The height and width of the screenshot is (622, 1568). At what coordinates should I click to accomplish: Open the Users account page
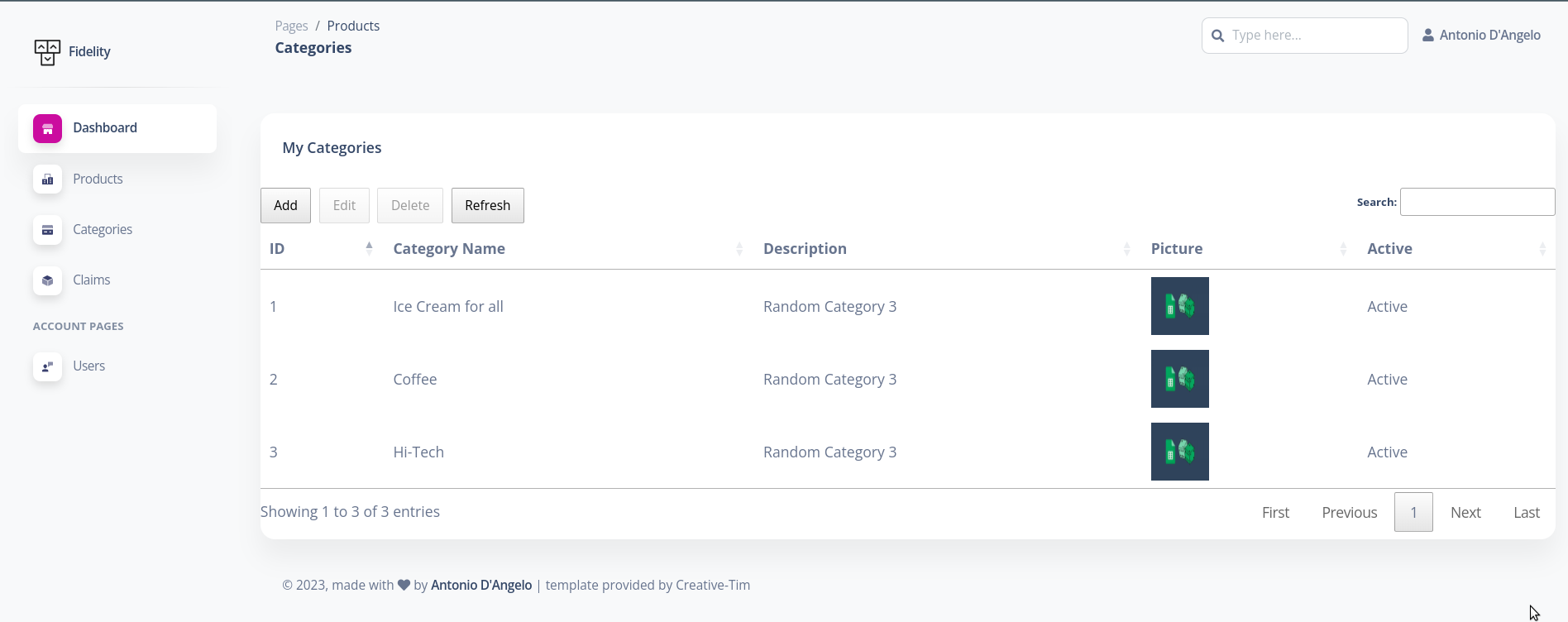117,366
